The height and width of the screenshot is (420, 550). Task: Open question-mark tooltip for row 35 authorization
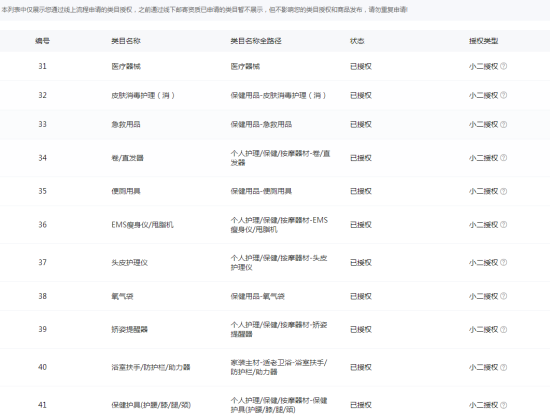point(503,191)
